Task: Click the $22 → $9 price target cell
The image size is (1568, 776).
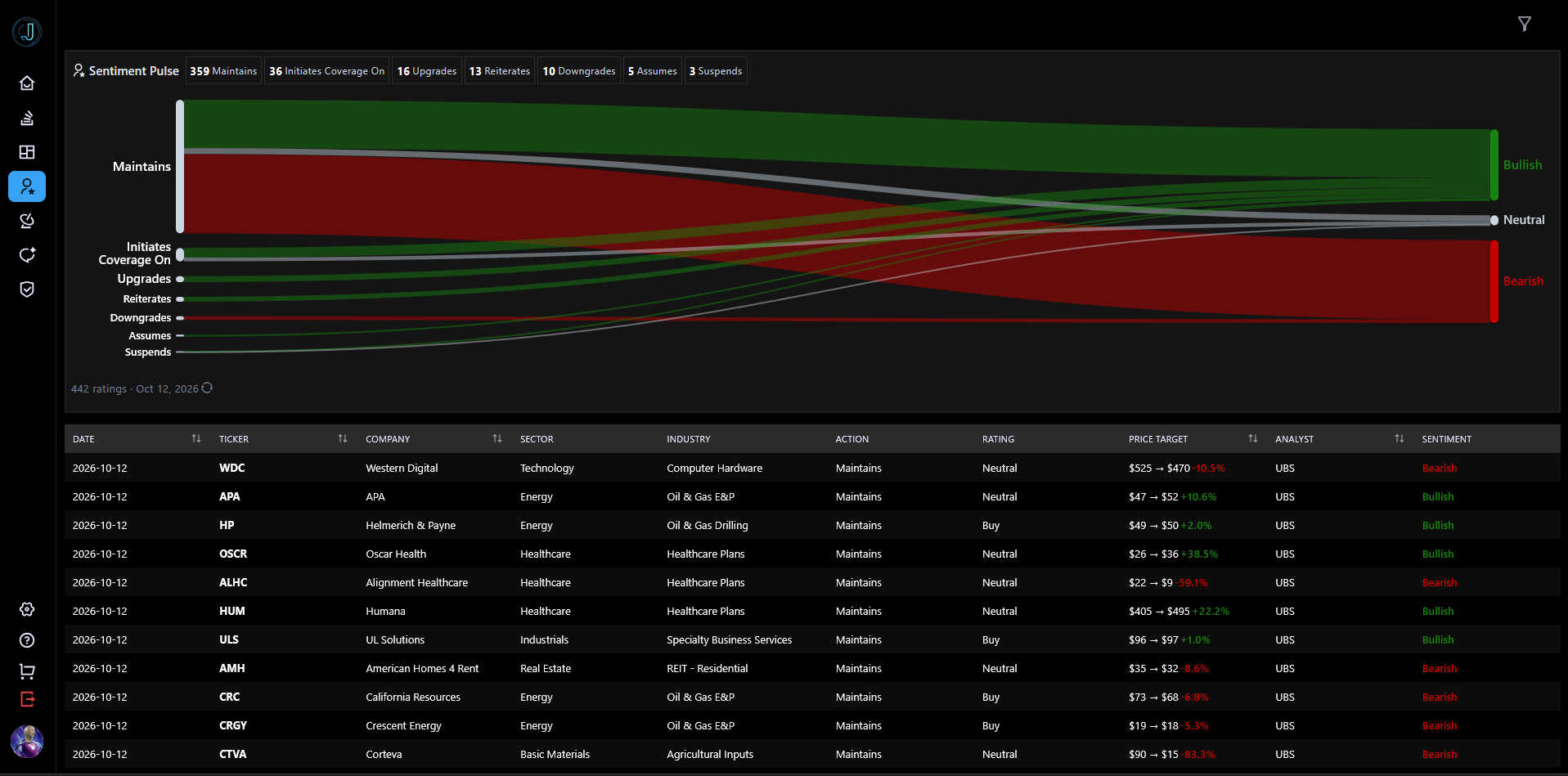Action: (x=1168, y=582)
